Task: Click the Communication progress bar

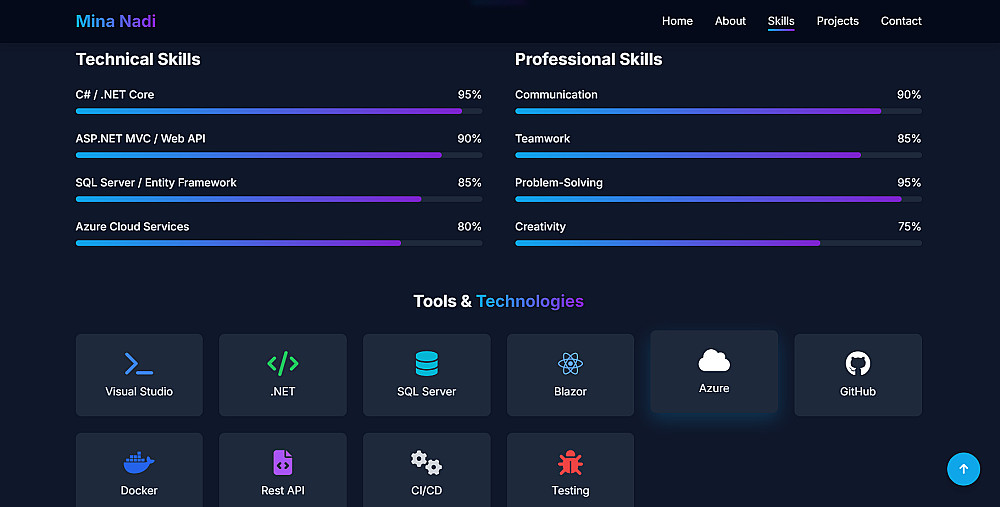Action: pos(718,111)
